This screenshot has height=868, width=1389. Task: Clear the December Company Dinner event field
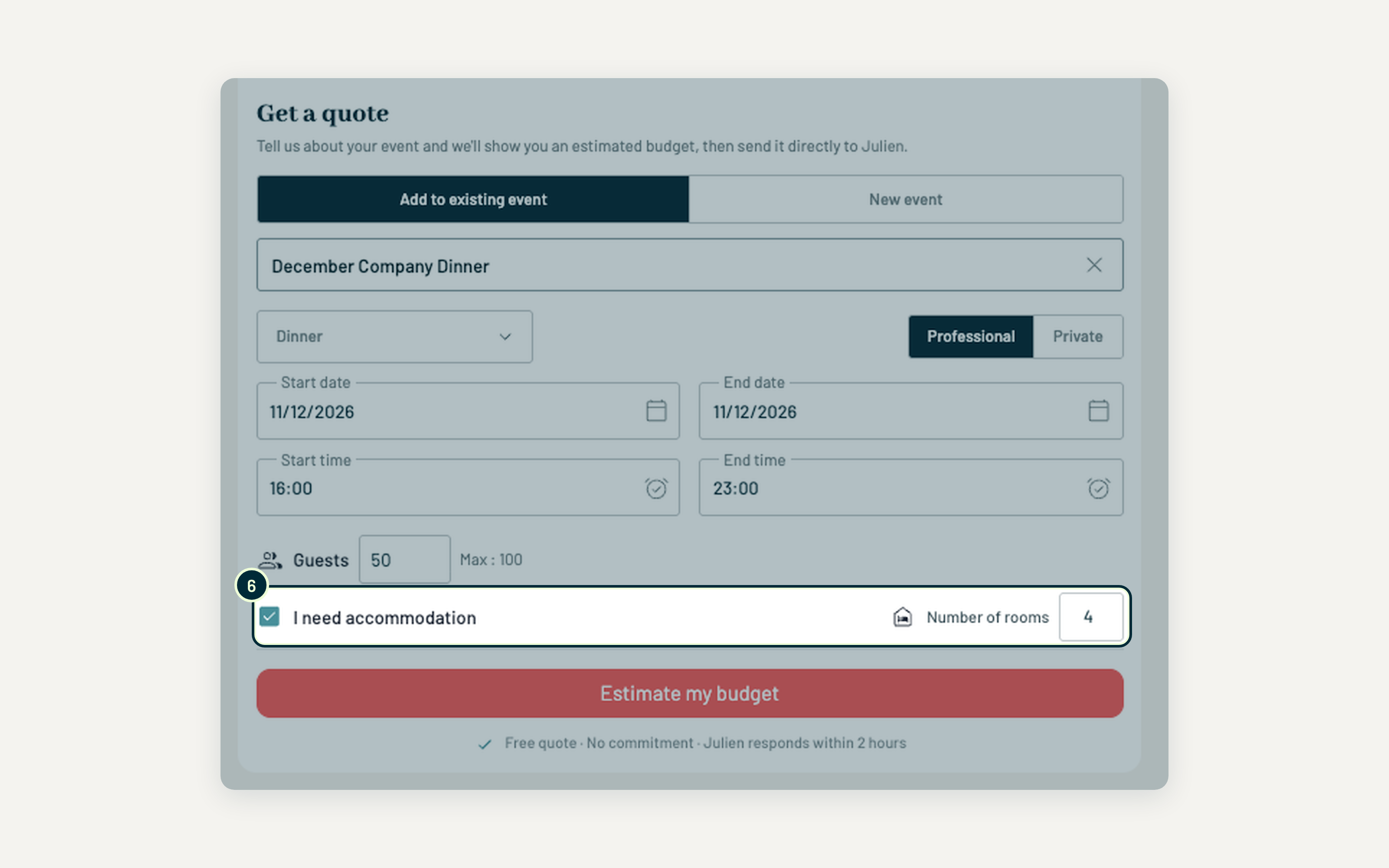click(1094, 265)
